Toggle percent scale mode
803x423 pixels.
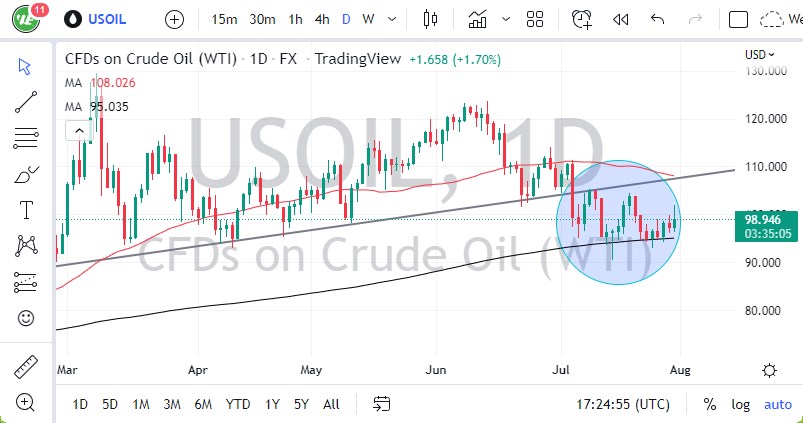(x=710, y=404)
